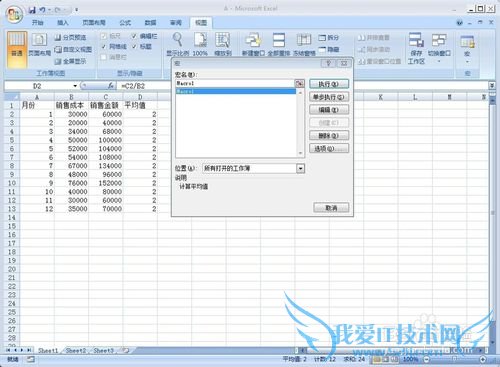The height and width of the screenshot is (367, 500).
Task: Click the zoom slider handle
Action: [x=454, y=359]
